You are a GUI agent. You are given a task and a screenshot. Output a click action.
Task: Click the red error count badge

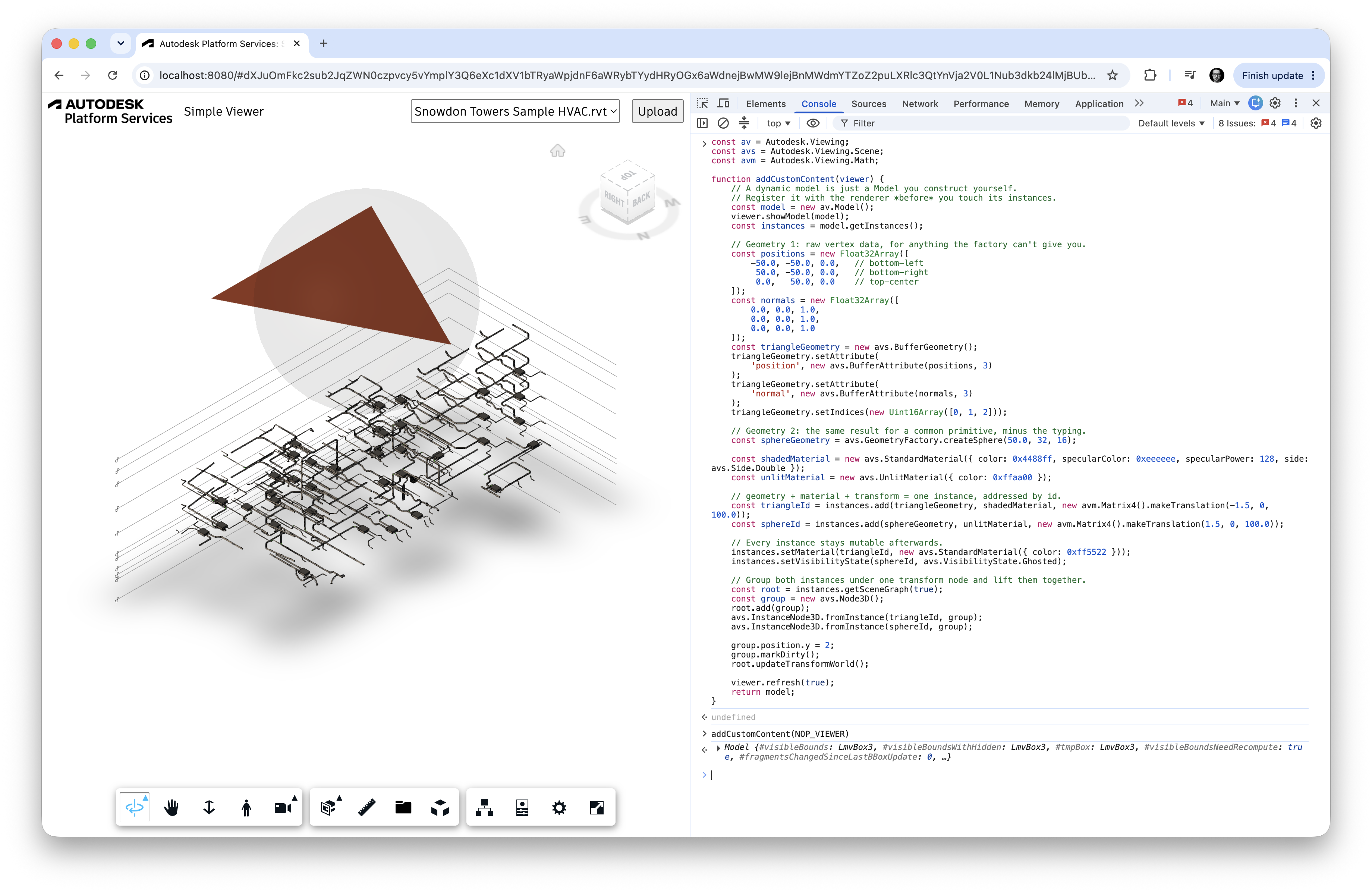pos(1186,103)
